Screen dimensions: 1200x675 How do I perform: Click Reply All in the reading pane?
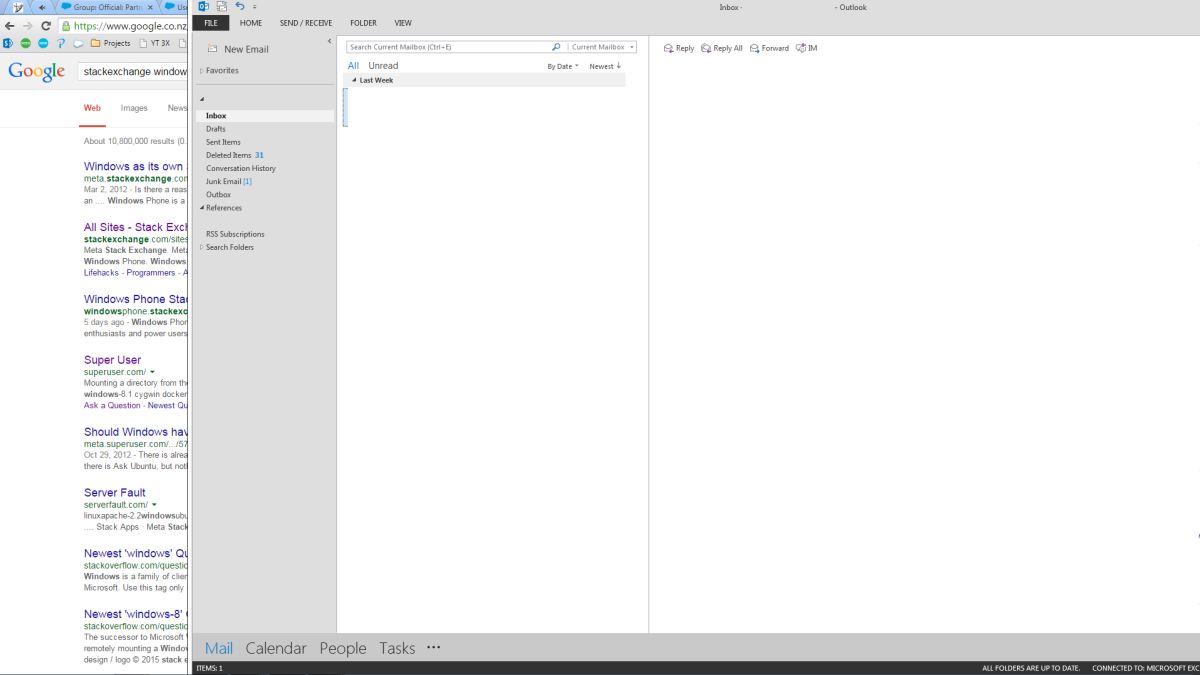(722, 48)
